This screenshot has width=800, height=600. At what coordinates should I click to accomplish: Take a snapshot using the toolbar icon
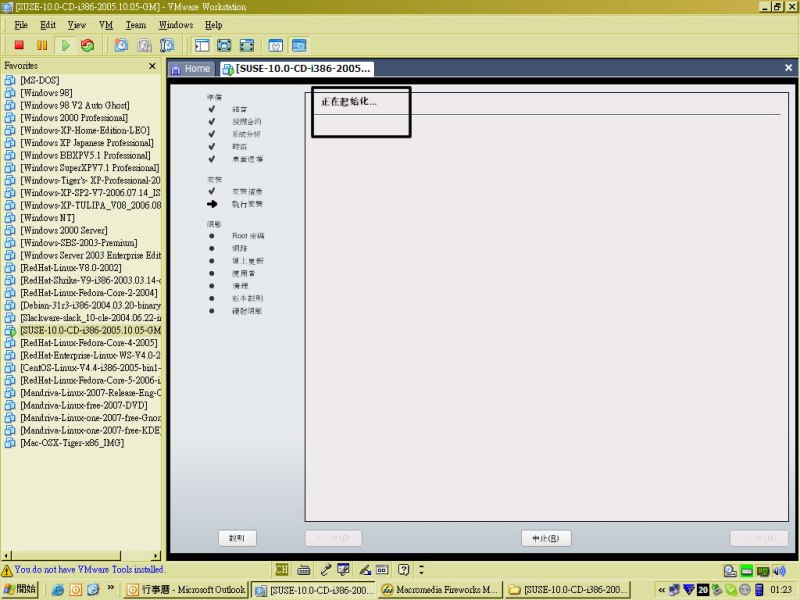point(121,45)
